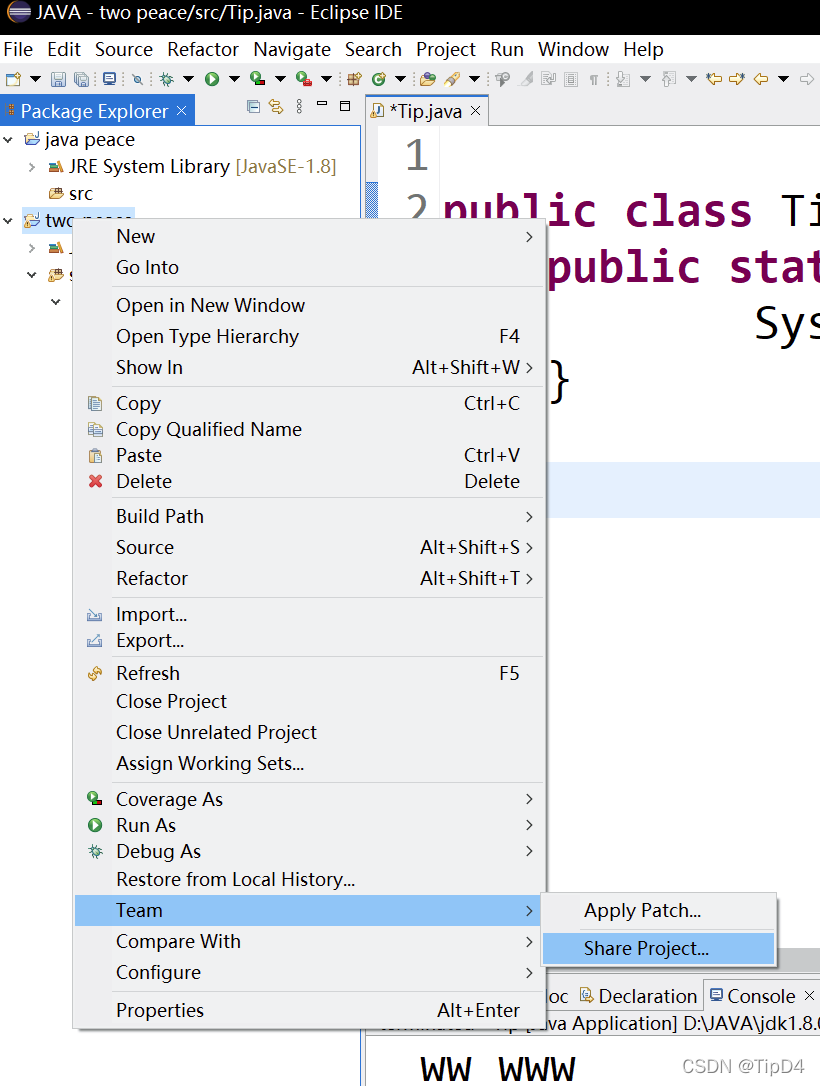This screenshot has width=820, height=1086.
Task: Choose Share Project... in Team submenu
Action: [658, 948]
